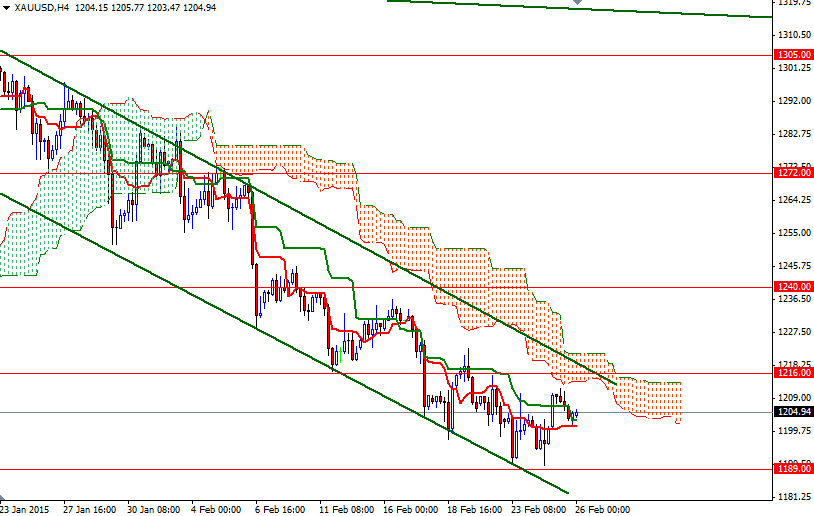Image resolution: width=814 pixels, height=516 pixels.
Task: Click the 26 Feb 00:00 time axis label
Action: (601, 508)
